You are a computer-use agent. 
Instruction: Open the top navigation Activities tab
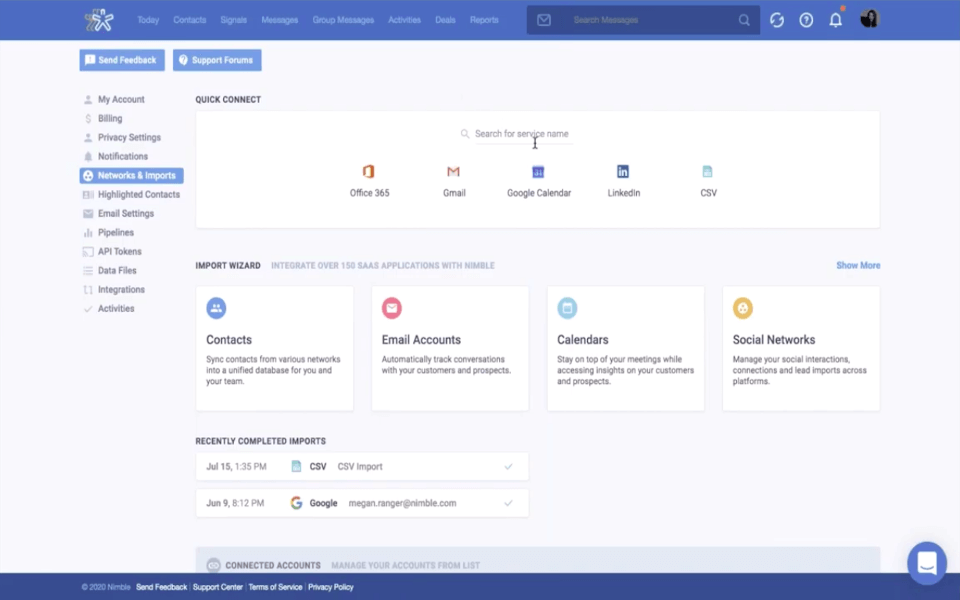[405, 20]
